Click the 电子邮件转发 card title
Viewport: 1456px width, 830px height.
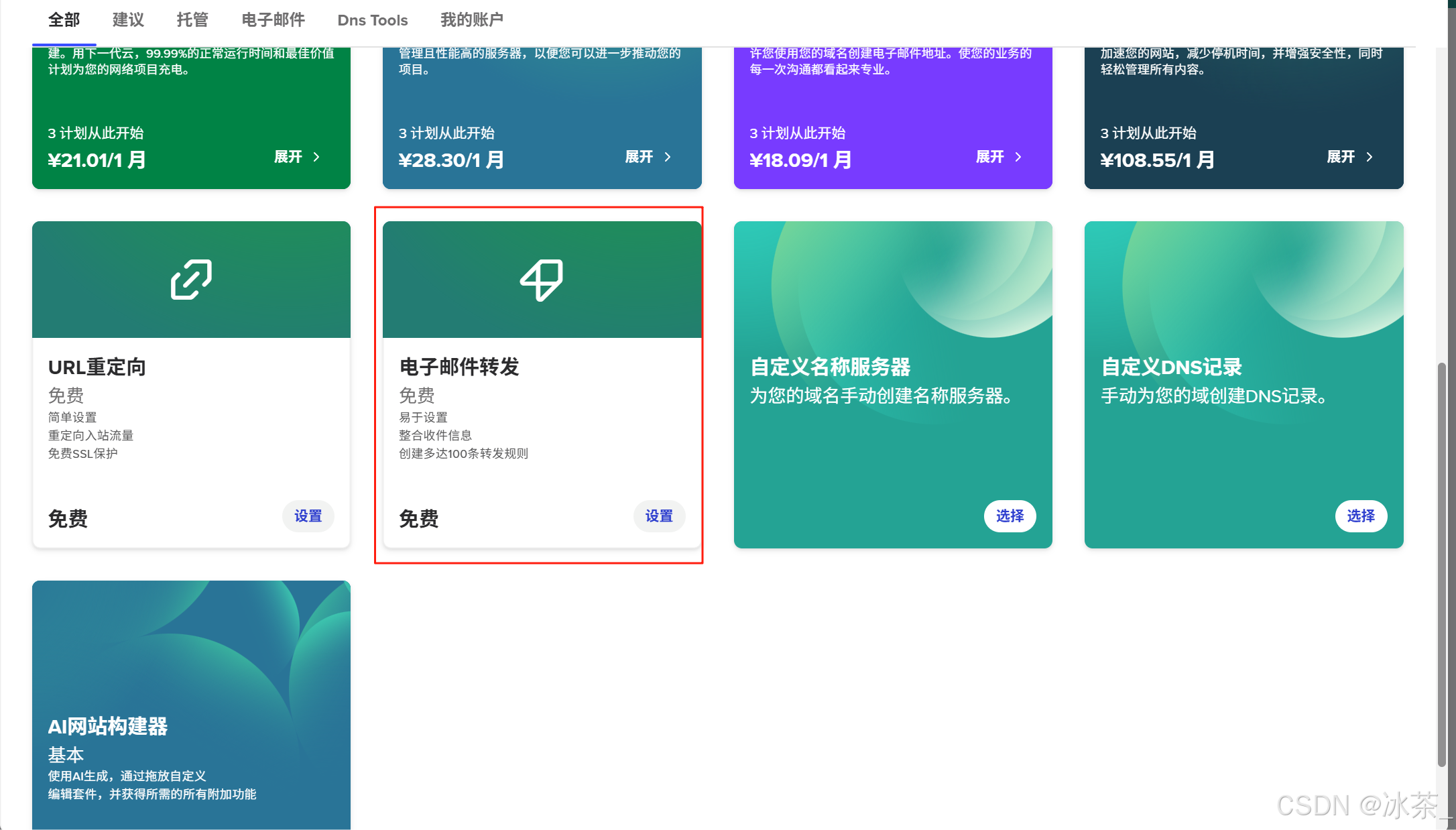459,367
